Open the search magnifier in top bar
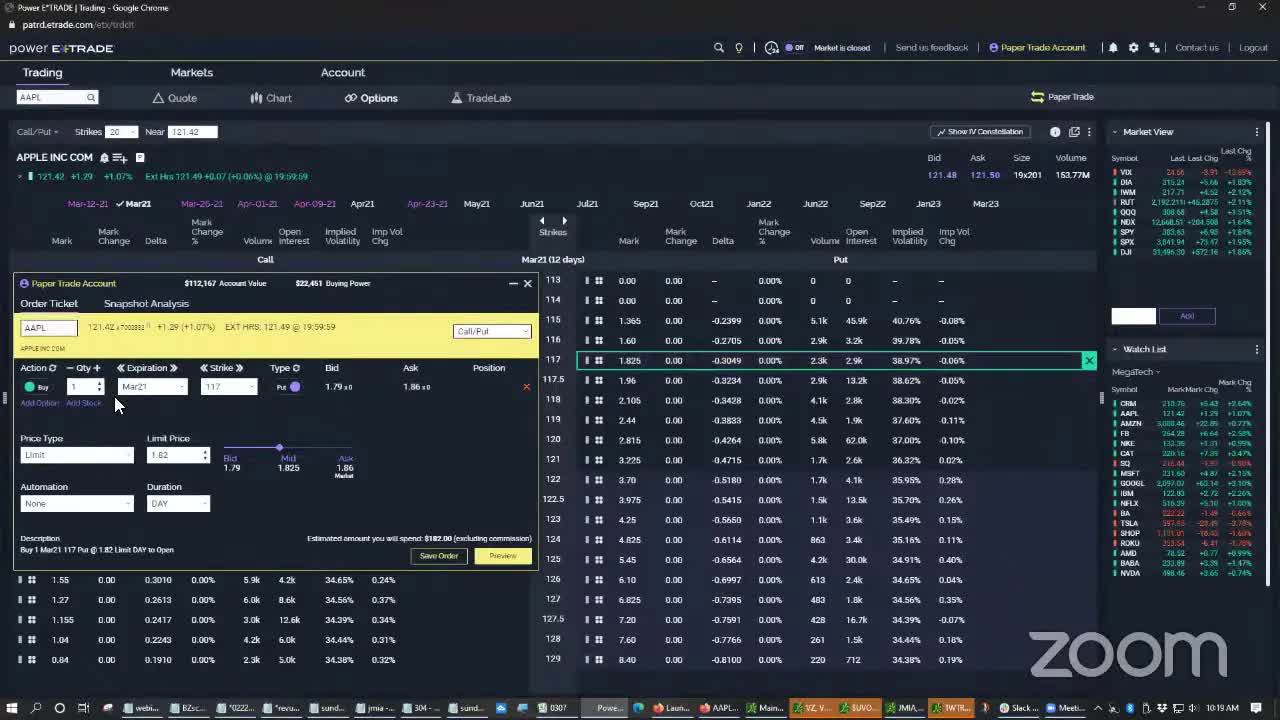This screenshot has width=1280, height=720. [x=718, y=48]
